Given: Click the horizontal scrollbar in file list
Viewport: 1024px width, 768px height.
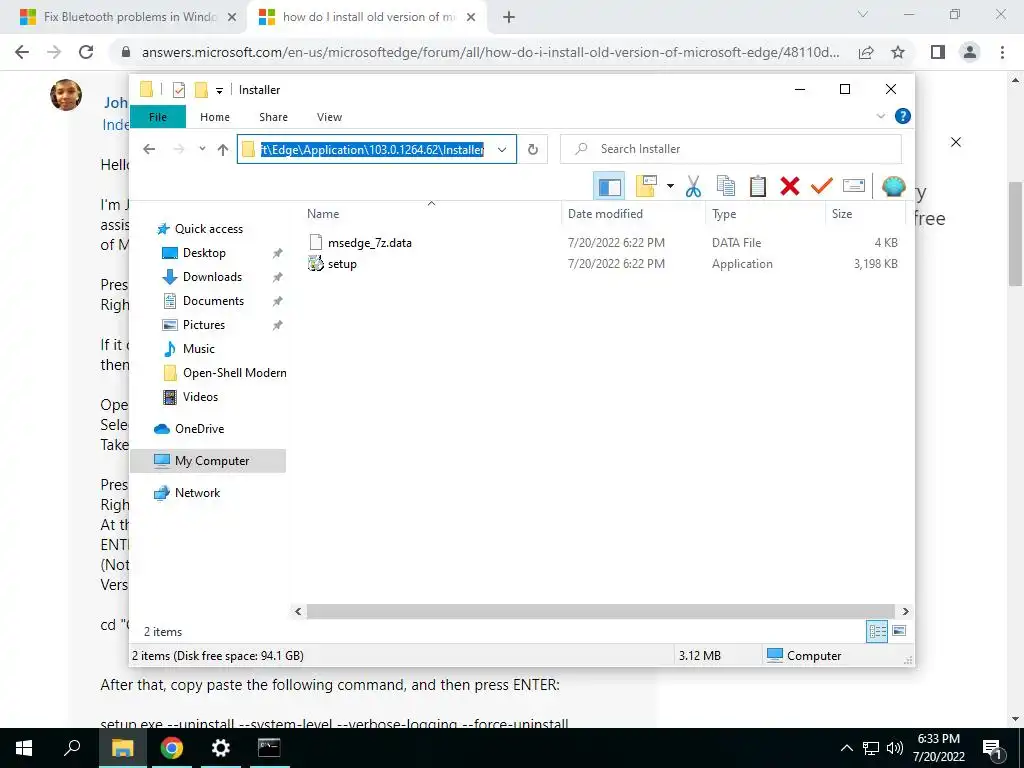Looking at the screenshot, I should pyautogui.click(x=602, y=612).
